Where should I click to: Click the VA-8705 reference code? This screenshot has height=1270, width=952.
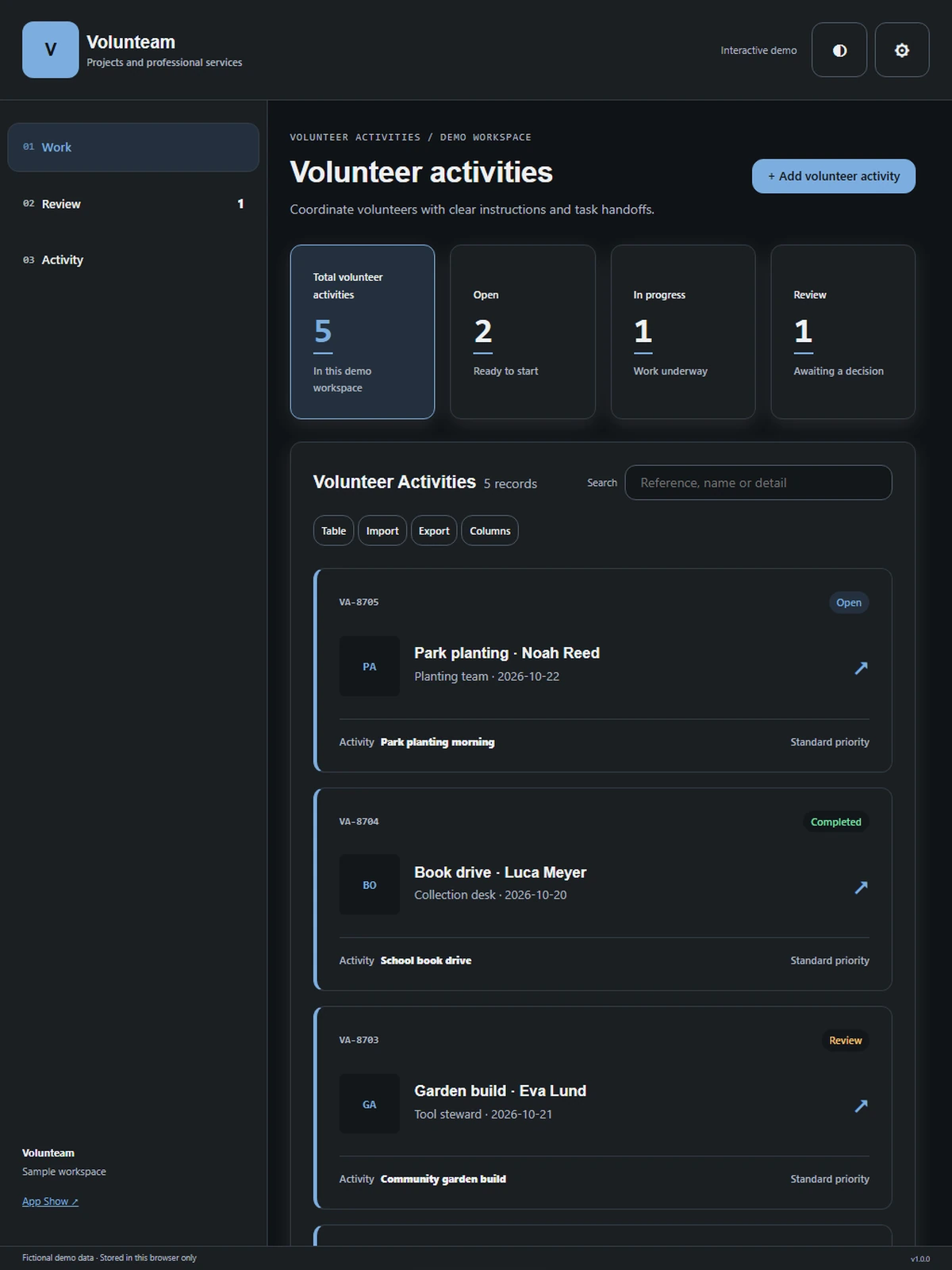click(359, 602)
